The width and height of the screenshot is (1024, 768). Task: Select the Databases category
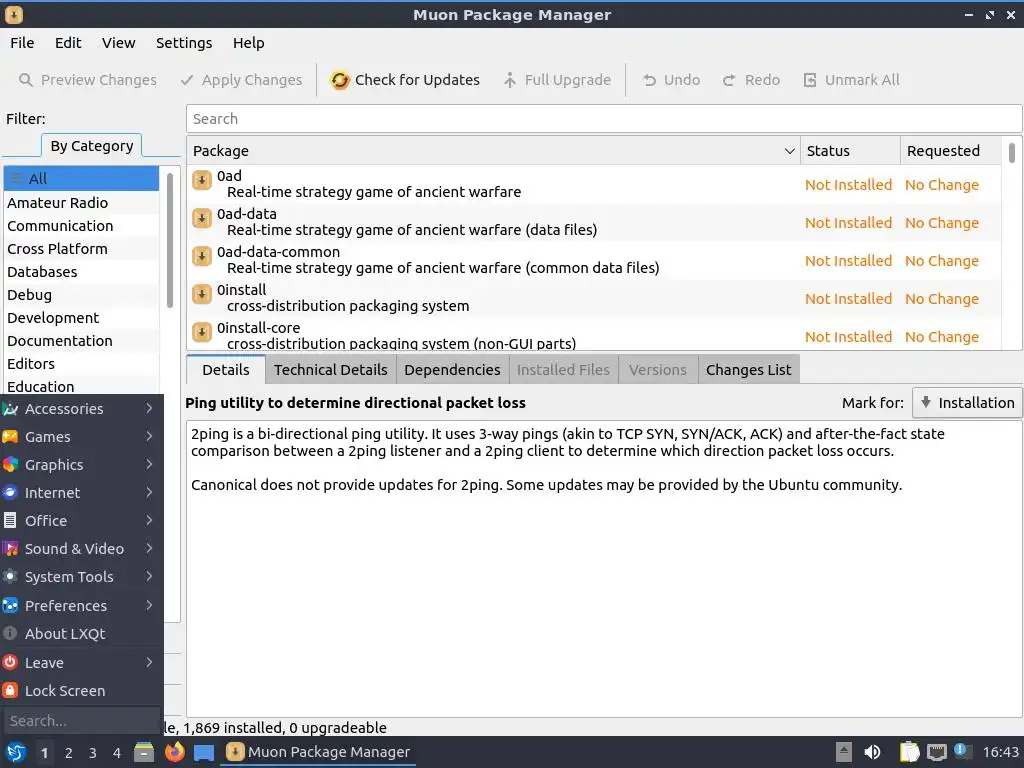(x=81, y=272)
